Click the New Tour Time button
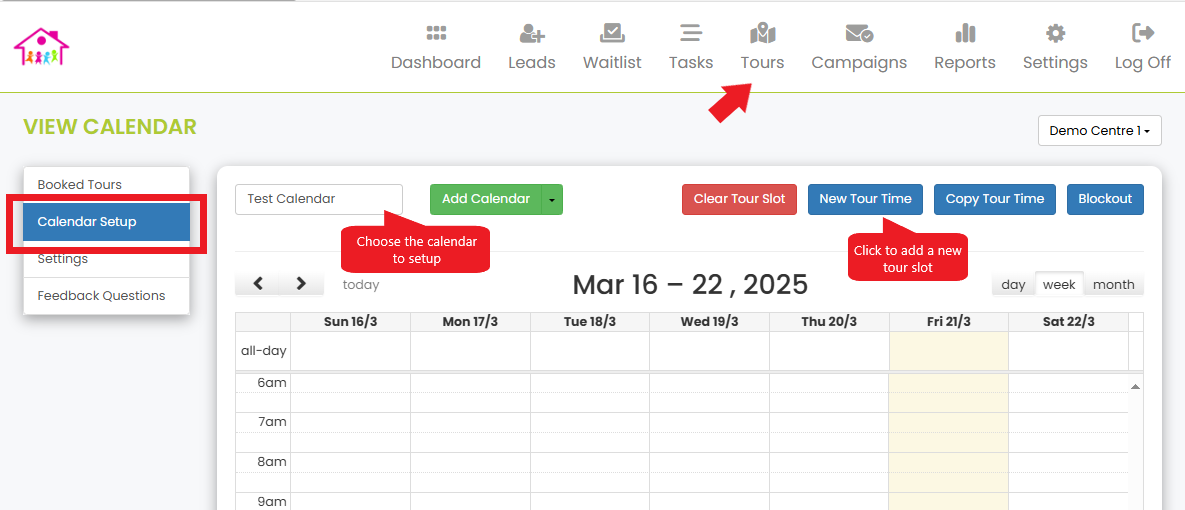This screenshot has width=1185, height=510. 865,199
